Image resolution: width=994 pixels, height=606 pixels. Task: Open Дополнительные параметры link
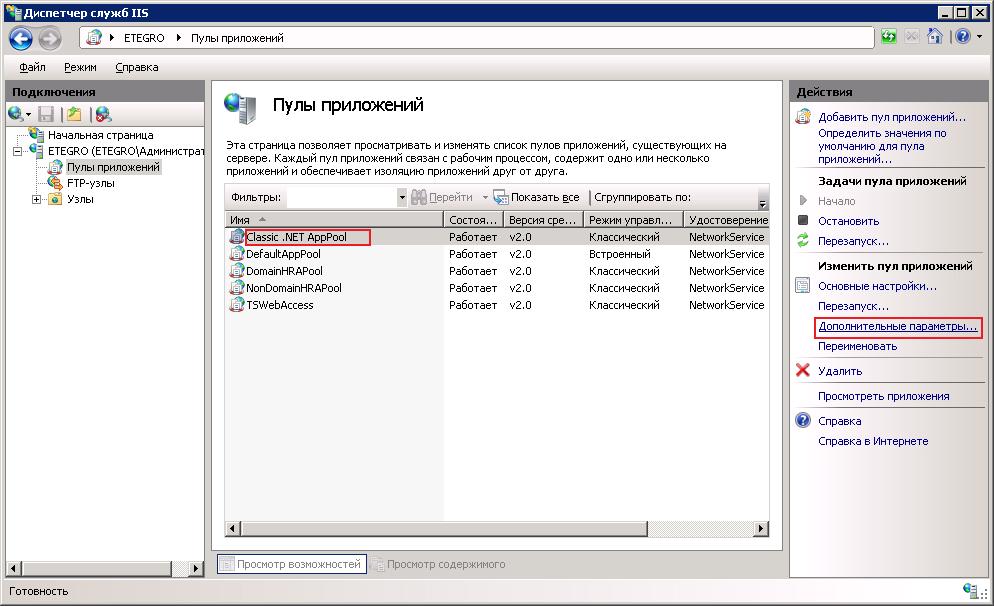click(897, 326)
